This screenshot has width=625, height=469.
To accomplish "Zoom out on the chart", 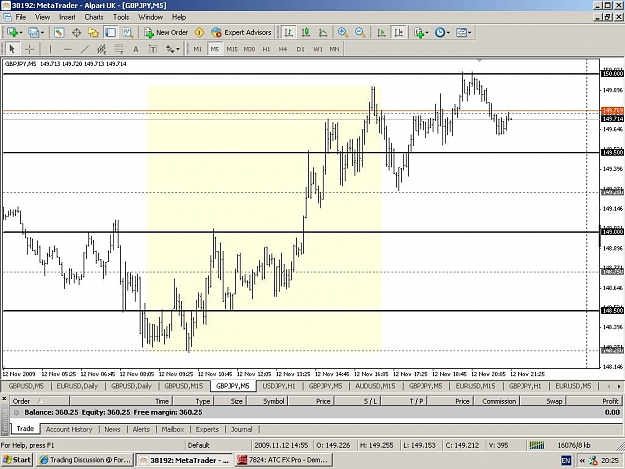I will (x=360, y=32).
